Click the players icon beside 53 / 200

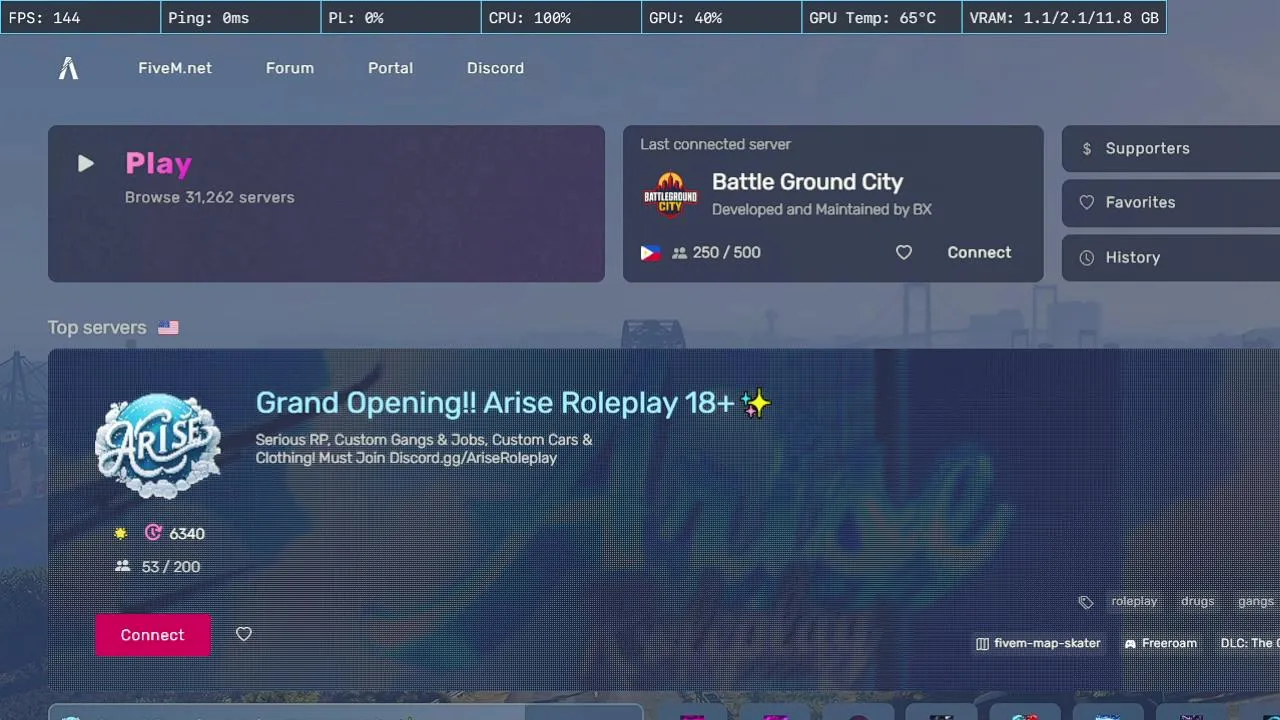tap(123, 566)
